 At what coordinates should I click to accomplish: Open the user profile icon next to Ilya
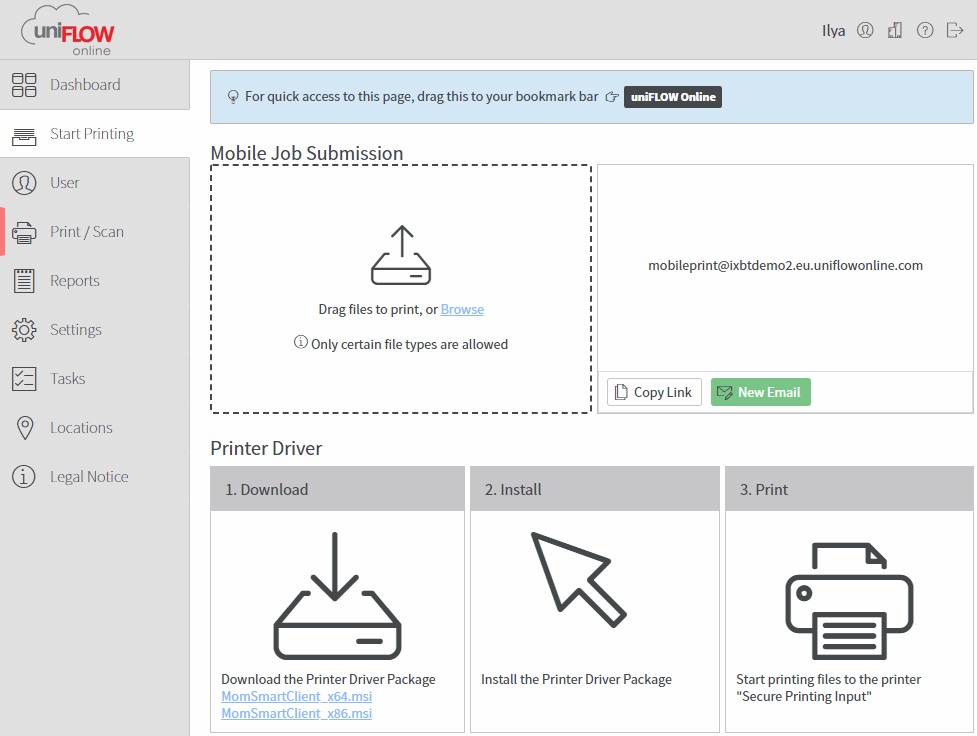coord(865,30)
